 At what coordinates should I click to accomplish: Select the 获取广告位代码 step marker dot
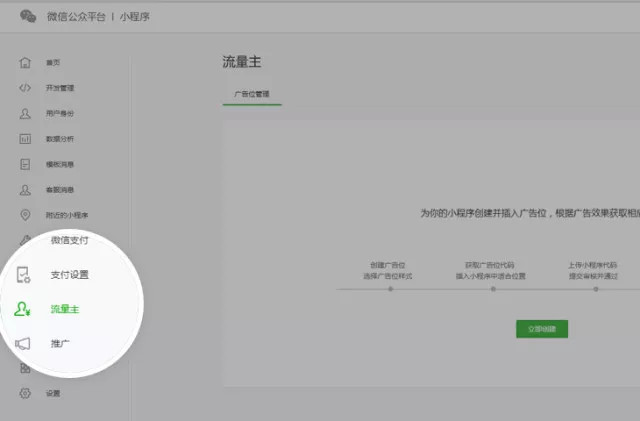pyautogui.click(x=492, y=289)
